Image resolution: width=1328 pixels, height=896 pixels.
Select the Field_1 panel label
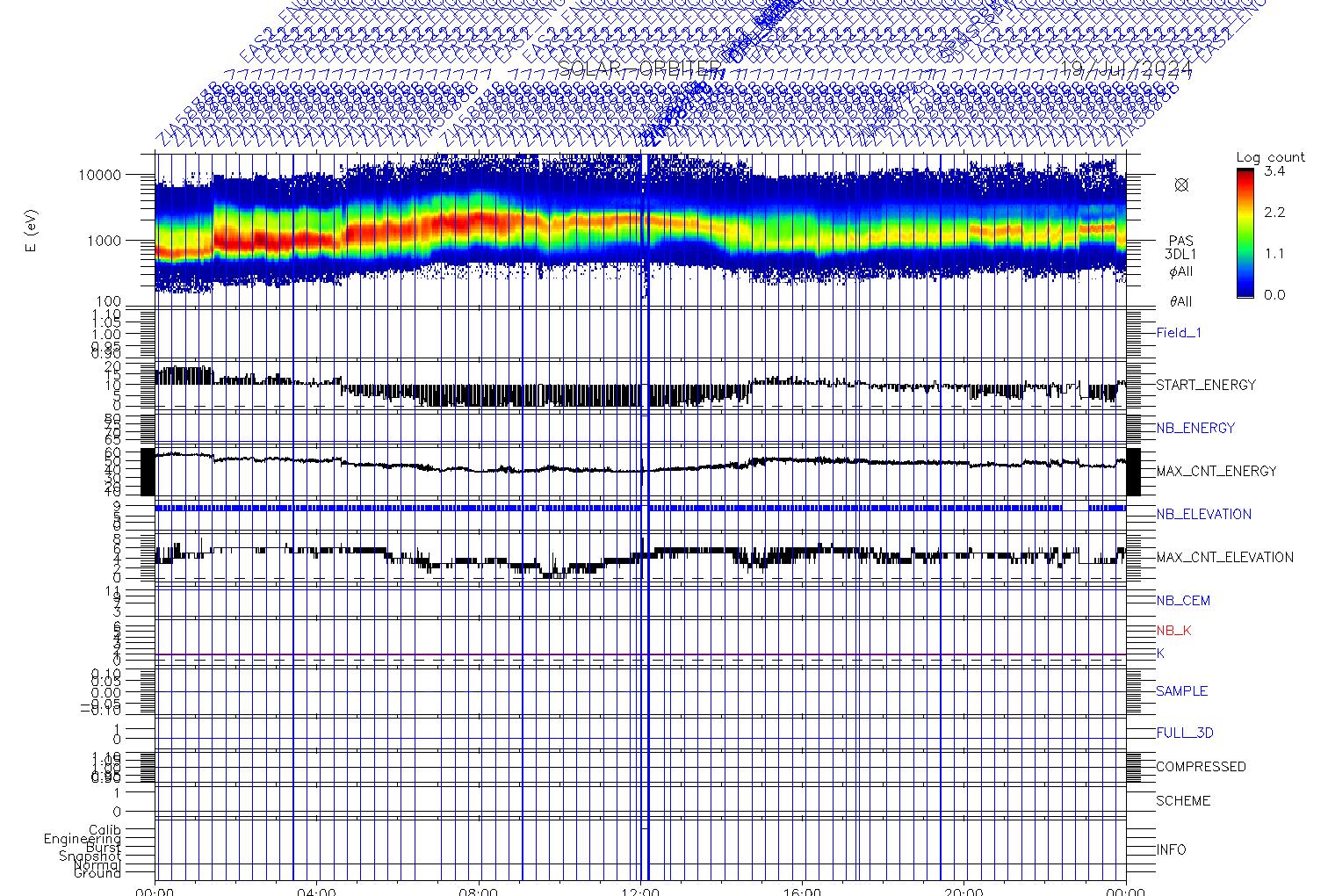[x=1179, y=333]
